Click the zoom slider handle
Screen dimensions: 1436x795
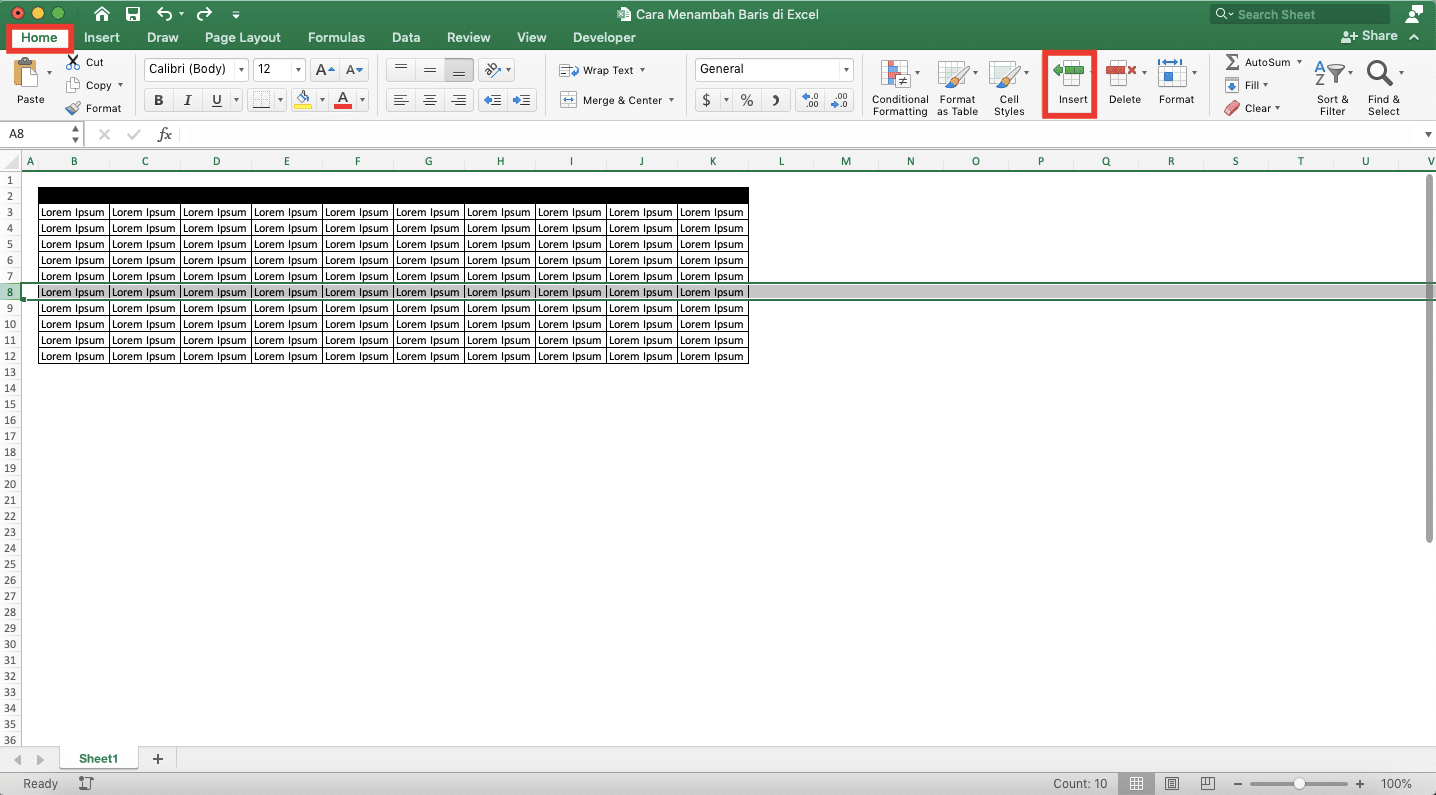click(x=1299, y=784)
